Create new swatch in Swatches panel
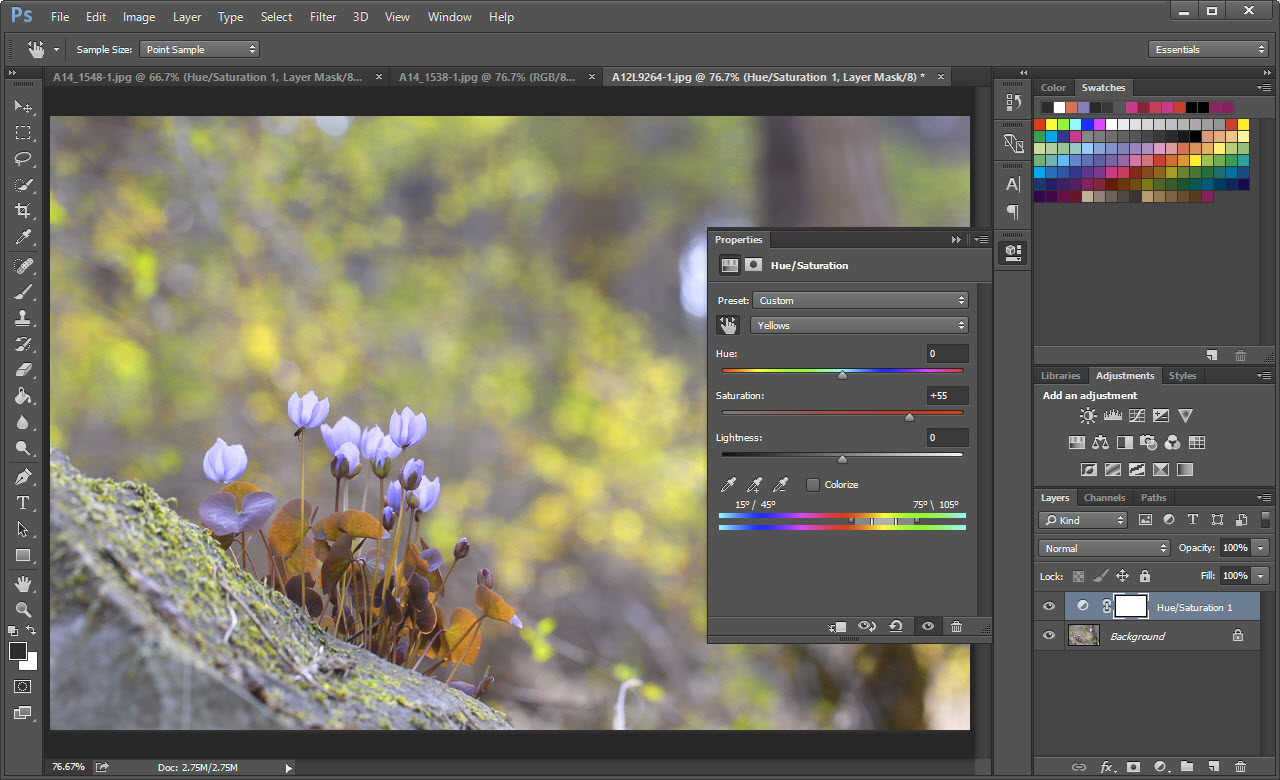Image resolution: width=1280 pixels, height=780 pixels. coord(1211,355)
